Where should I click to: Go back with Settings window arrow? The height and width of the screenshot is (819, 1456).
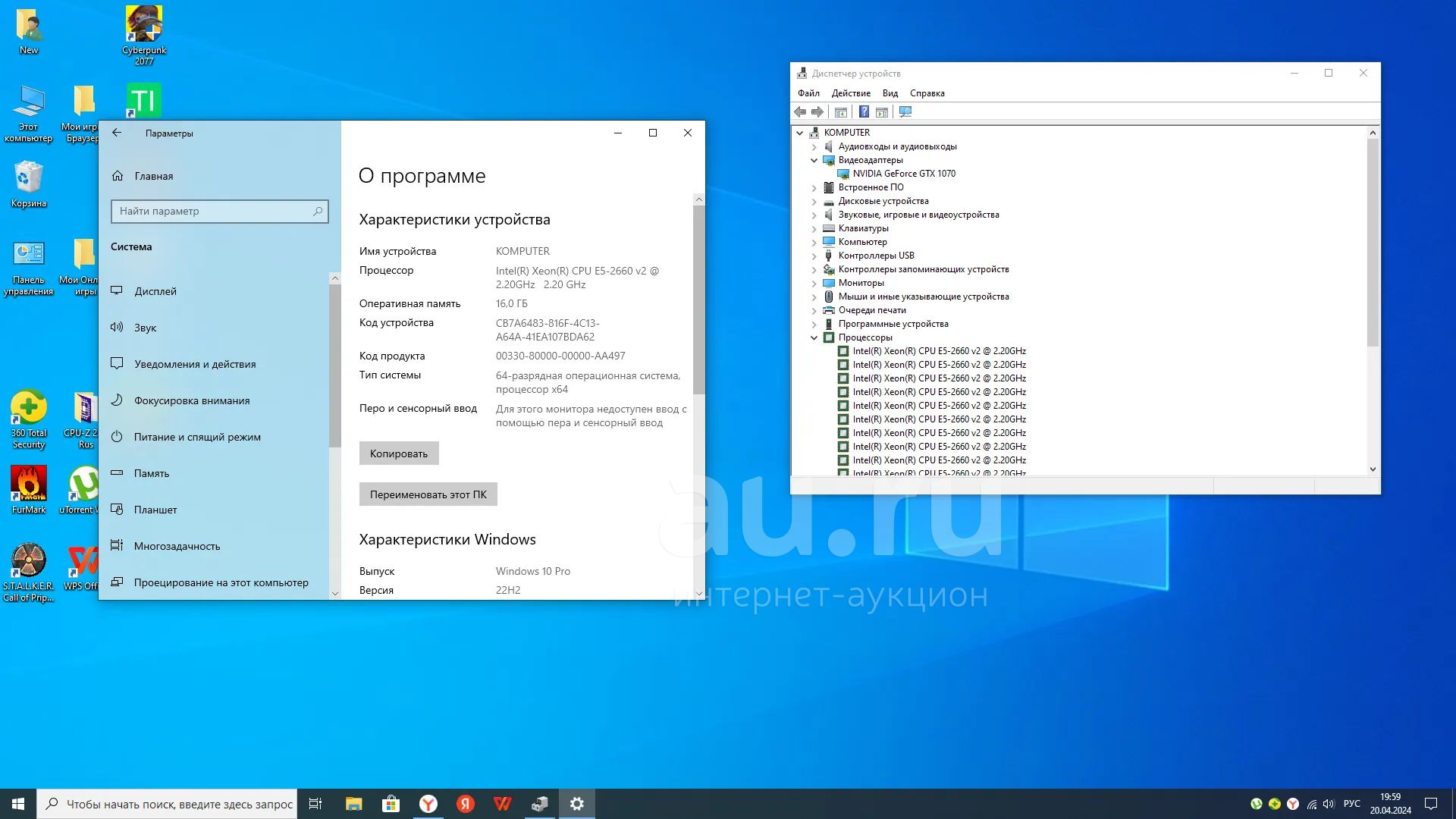coord(117,133)
